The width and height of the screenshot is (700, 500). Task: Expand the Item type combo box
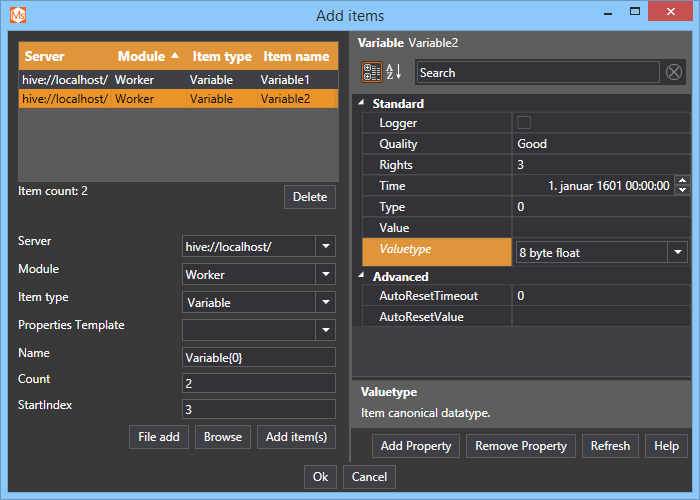click(326, 302)
